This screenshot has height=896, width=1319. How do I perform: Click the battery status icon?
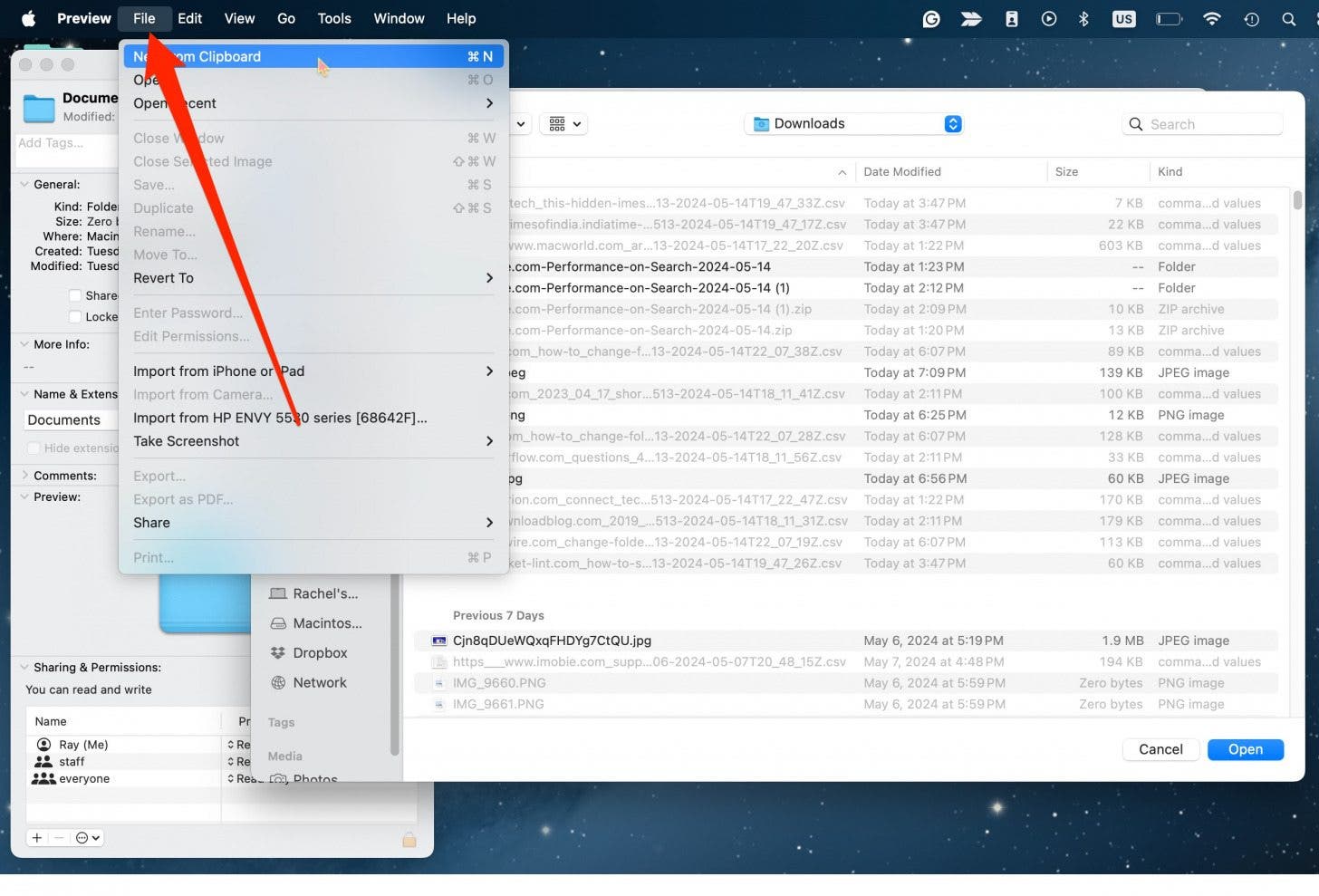pyautogui.click(x=1168, y=18)
